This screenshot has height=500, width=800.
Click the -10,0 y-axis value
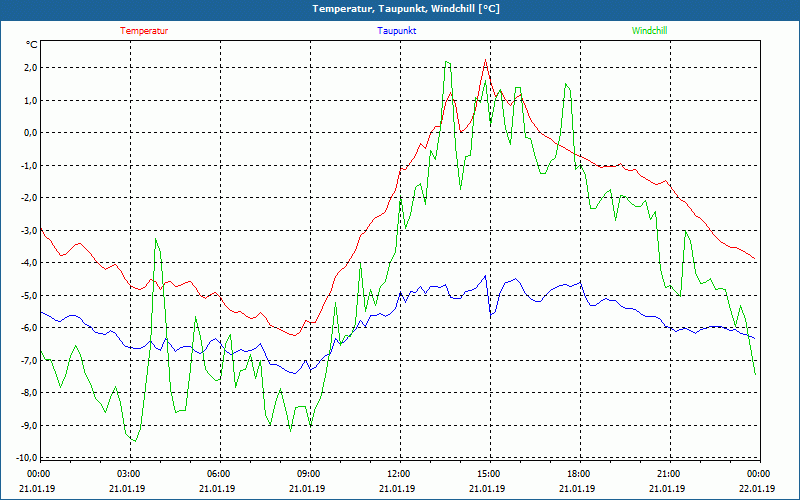coord(27,458)
